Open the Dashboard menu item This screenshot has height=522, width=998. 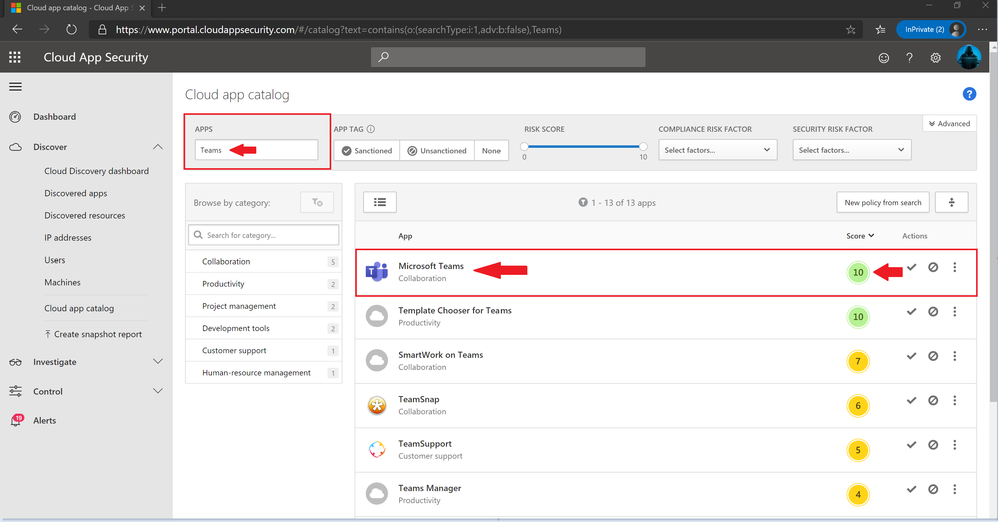click(54, 116)
